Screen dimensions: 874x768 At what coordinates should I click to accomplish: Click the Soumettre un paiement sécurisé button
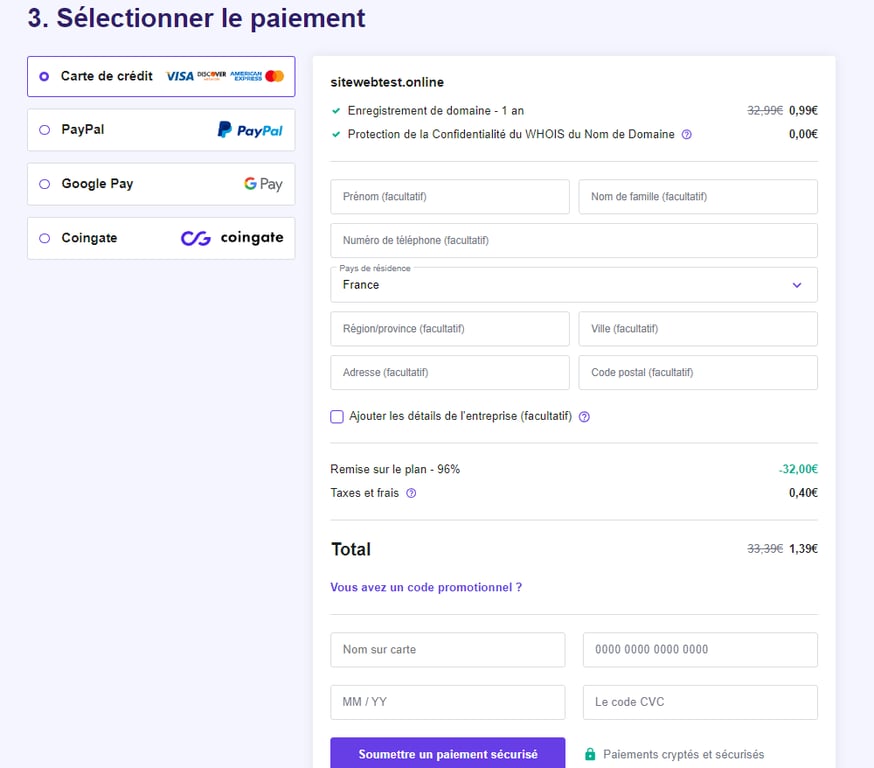tap(447, 757)
